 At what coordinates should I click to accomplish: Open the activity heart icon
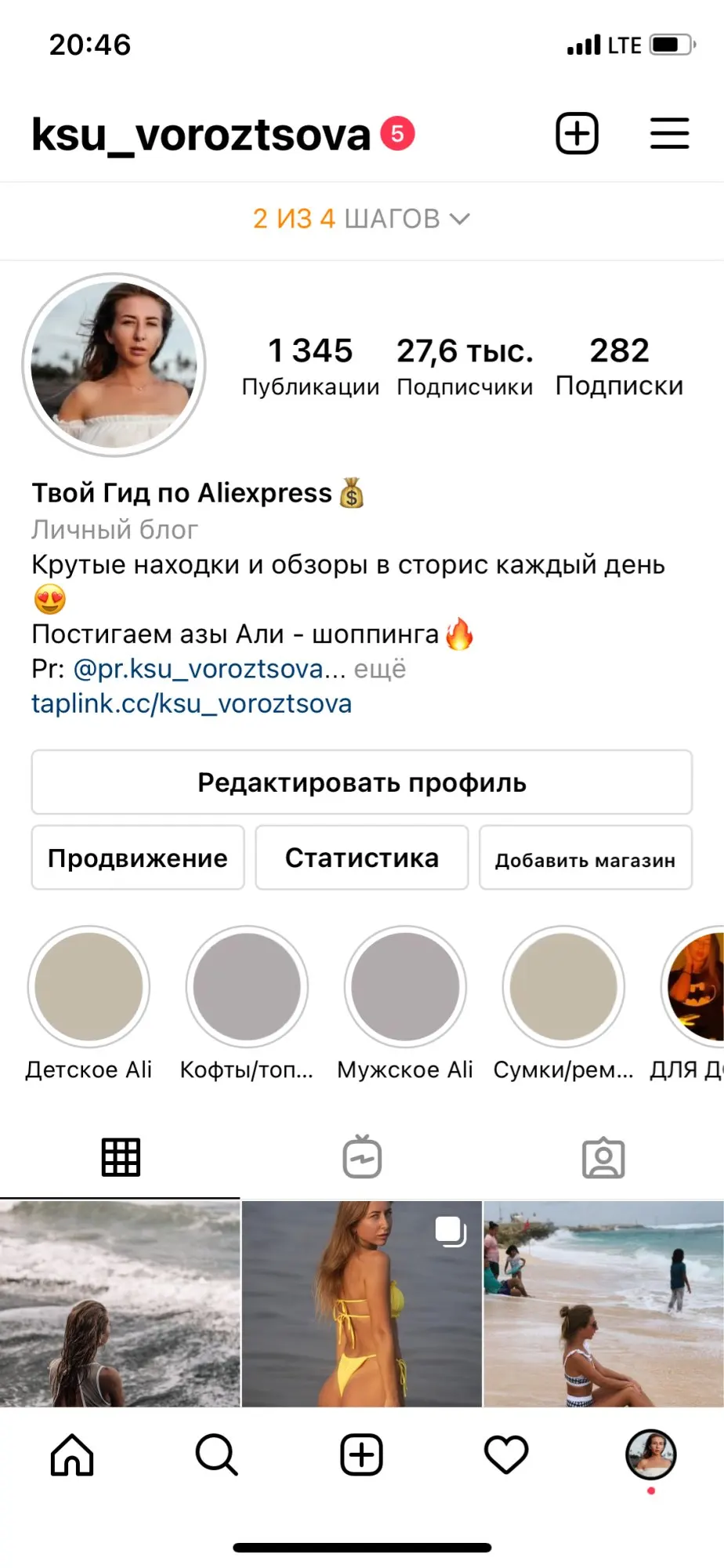point(506,1455)
